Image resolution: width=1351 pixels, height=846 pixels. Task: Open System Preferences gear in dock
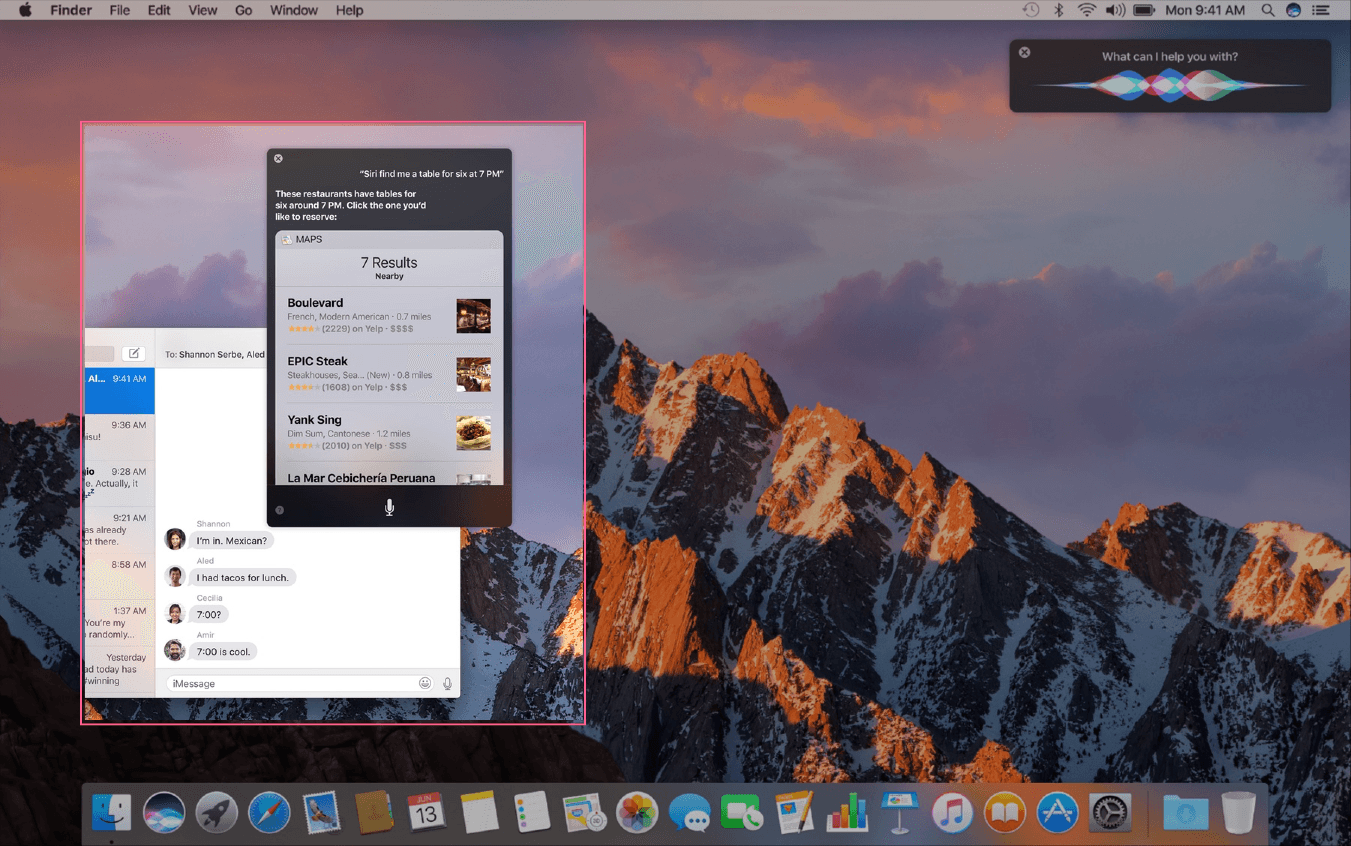[1109, 812]
